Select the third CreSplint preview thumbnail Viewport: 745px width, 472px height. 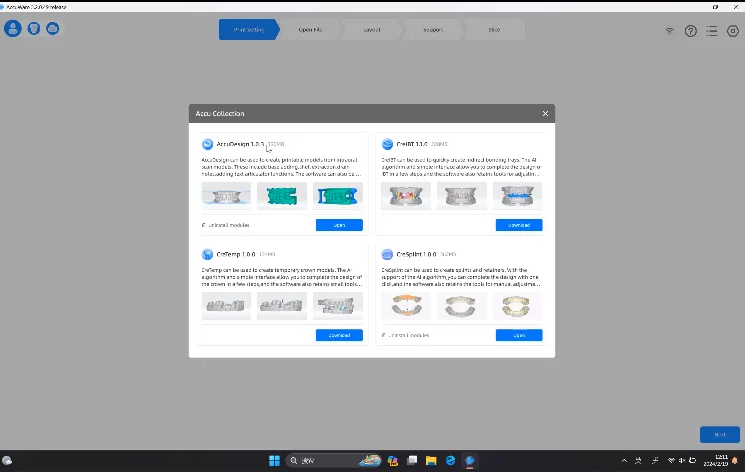click(517, 305)
